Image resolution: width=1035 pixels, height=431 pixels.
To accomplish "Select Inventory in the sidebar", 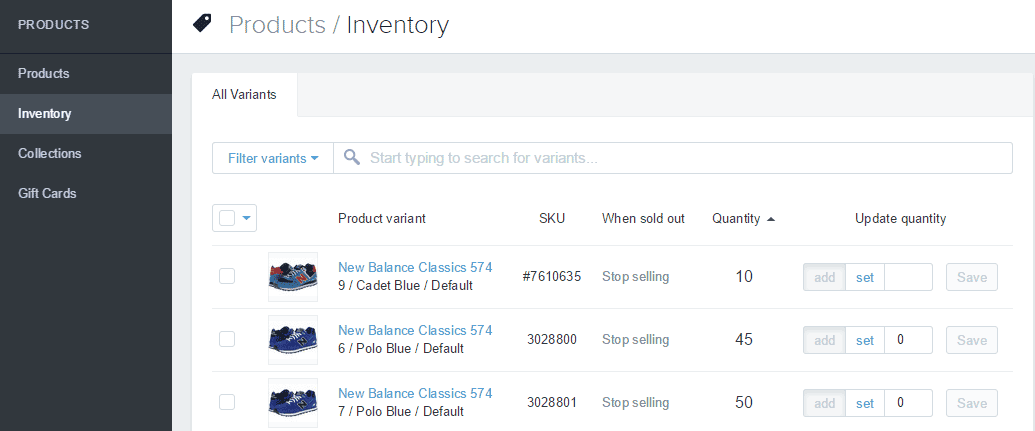I will pos(86,114).
